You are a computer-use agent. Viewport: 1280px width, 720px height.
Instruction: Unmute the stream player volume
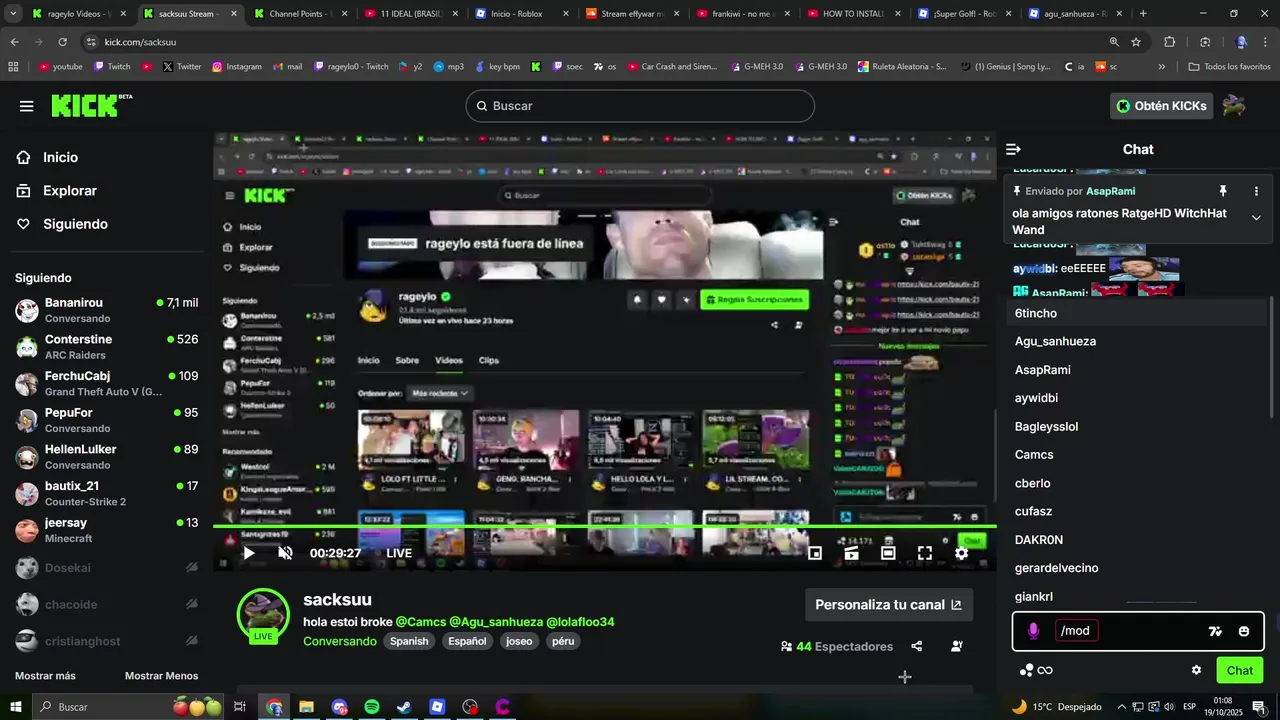[x=285, y=553]
